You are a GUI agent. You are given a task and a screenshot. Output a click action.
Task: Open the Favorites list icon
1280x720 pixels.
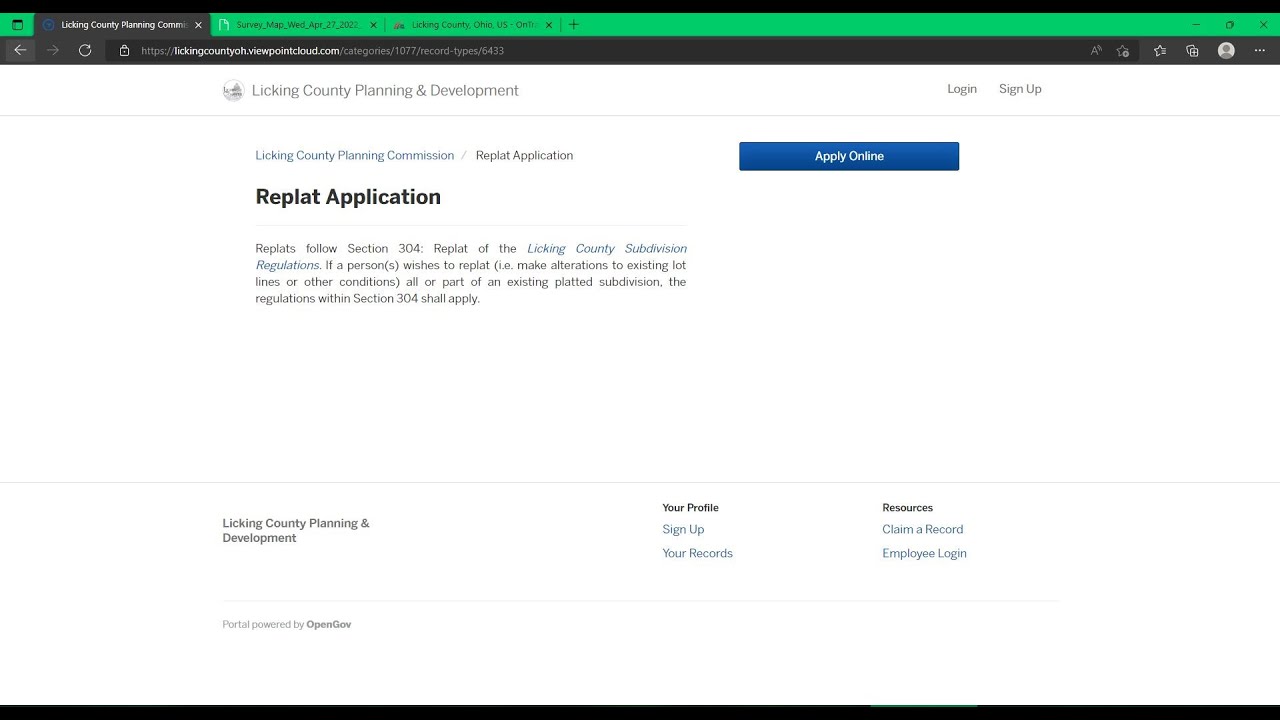tap(1160, 50)
